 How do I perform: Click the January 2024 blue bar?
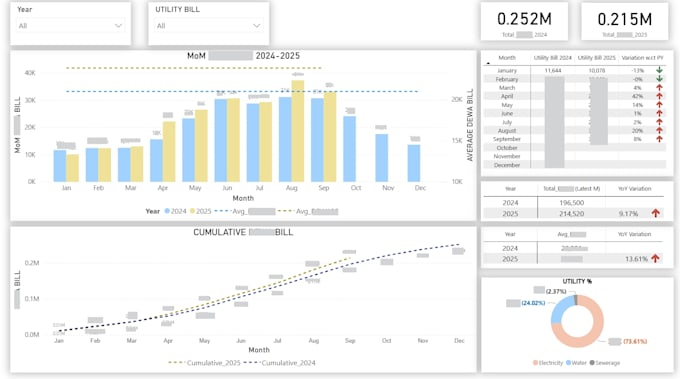60,166
